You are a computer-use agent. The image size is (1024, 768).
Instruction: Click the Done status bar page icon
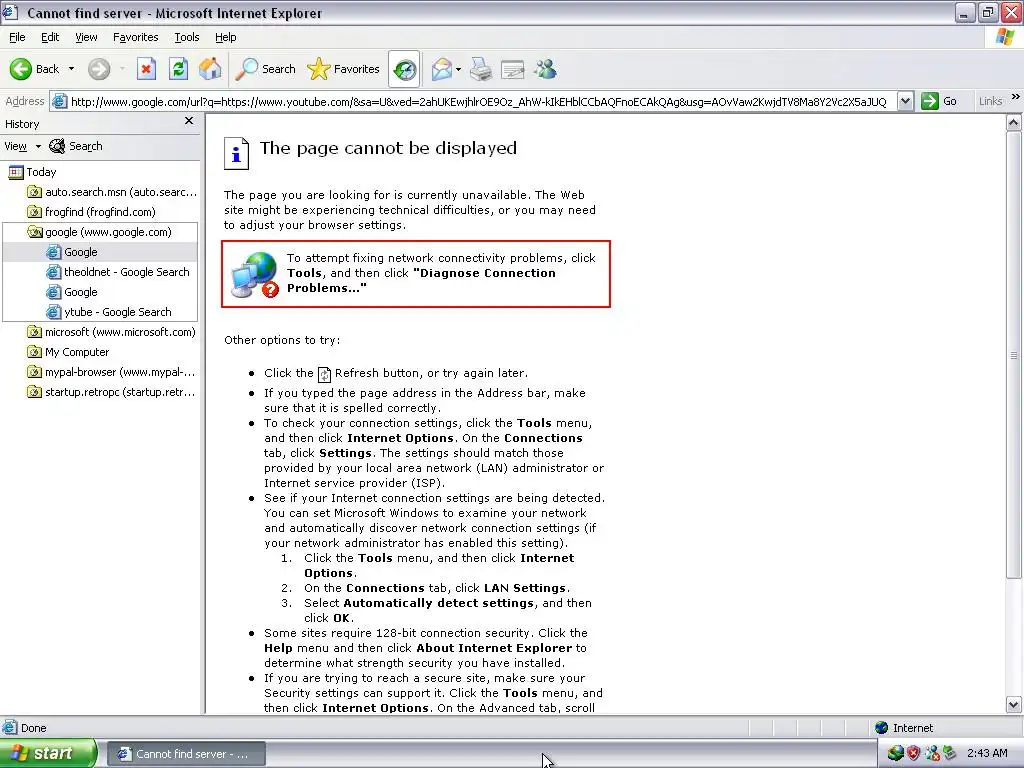9,728
